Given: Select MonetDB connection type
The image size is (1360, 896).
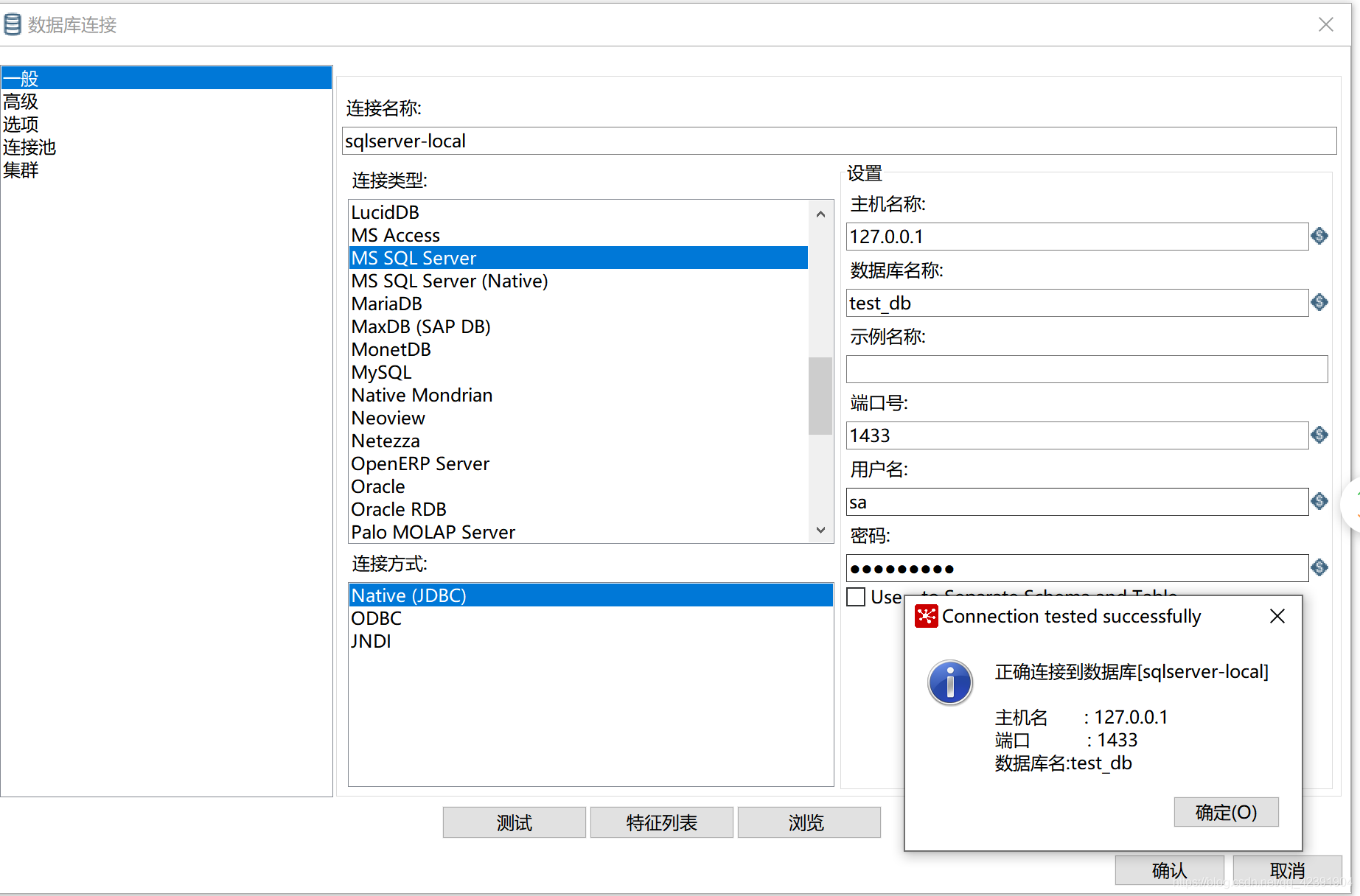Looking at the screenshot, I should pos(579,349).
